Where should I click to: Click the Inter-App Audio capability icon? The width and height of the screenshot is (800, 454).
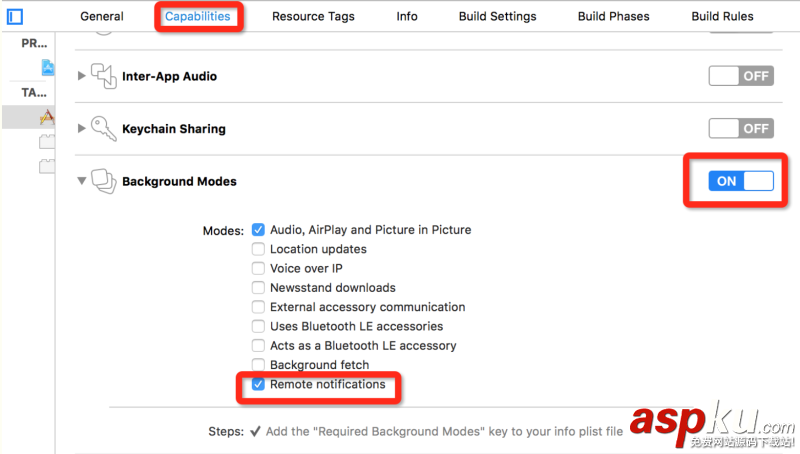[104, 76]
